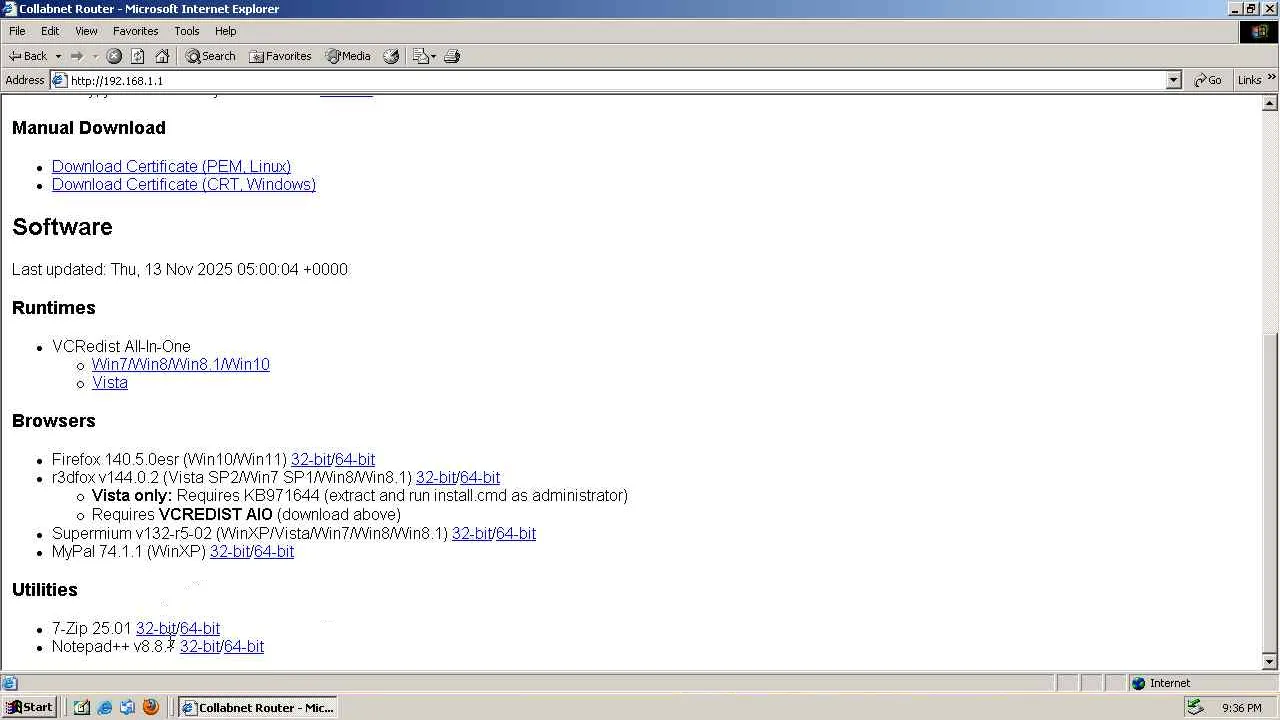Download MyPal 74.1.1 32-bit
The width and height of the screenshot is (1280, 720).
point(230,551)
